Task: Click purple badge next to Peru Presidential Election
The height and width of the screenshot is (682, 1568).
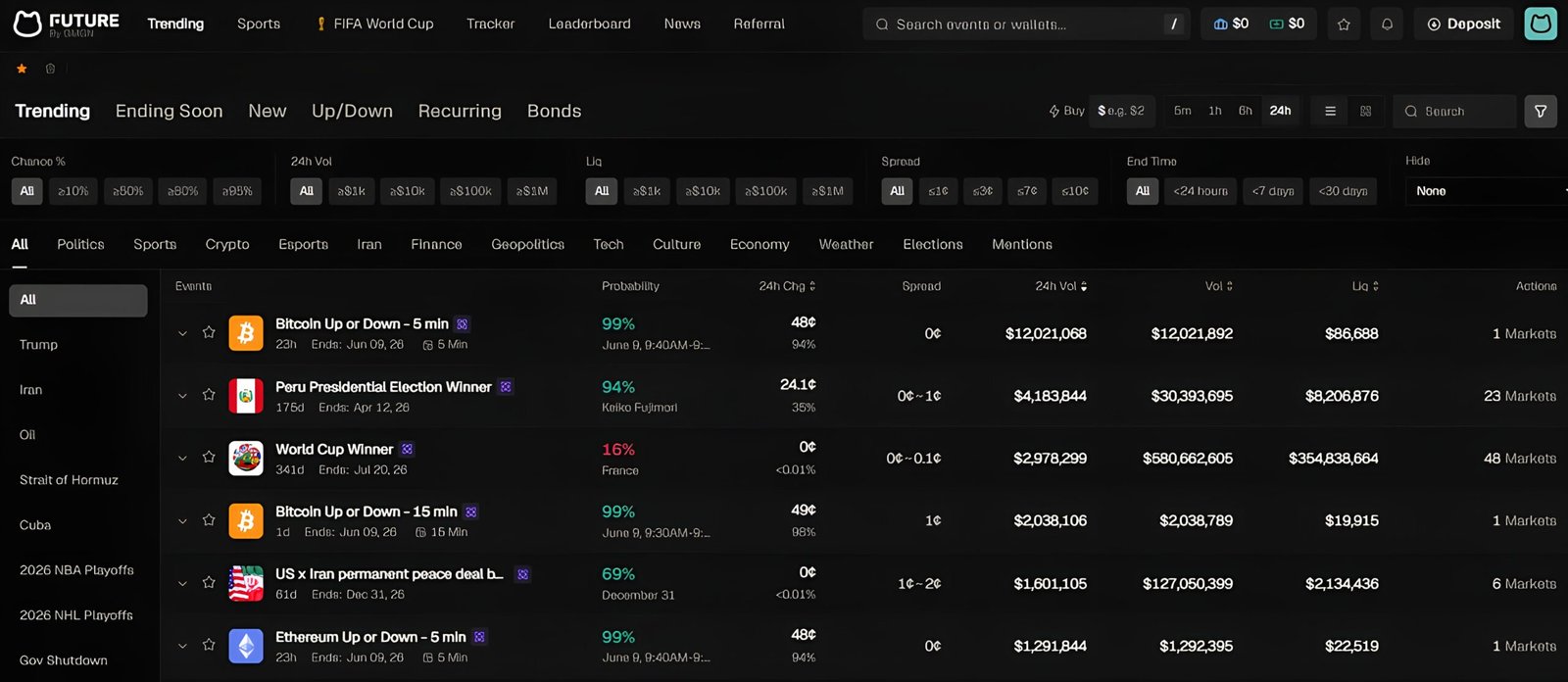Action: [x=506, y=387]
